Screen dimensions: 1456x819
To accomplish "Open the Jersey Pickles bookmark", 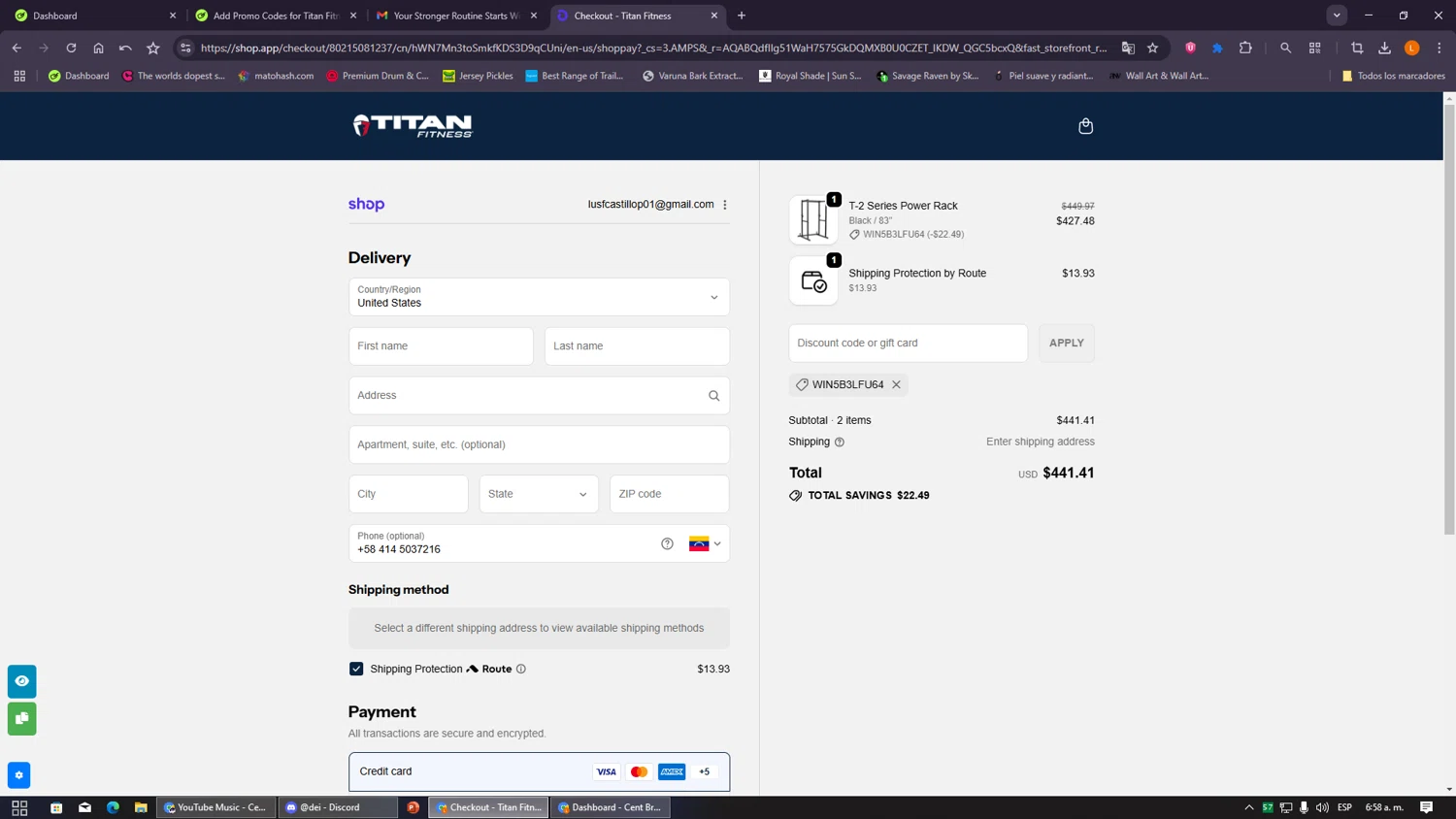I will click(x=478, y=76).
